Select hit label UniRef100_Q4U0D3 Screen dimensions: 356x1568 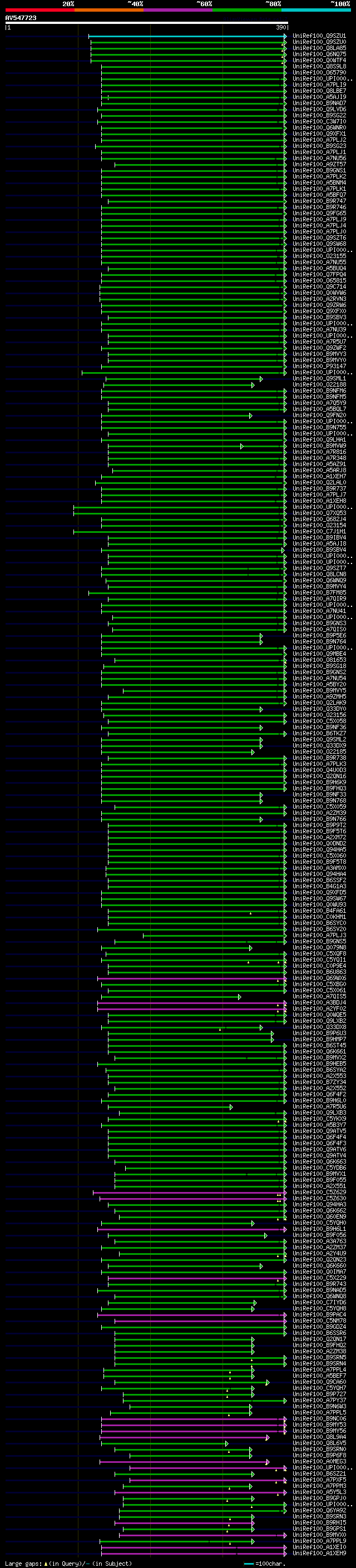319,770
